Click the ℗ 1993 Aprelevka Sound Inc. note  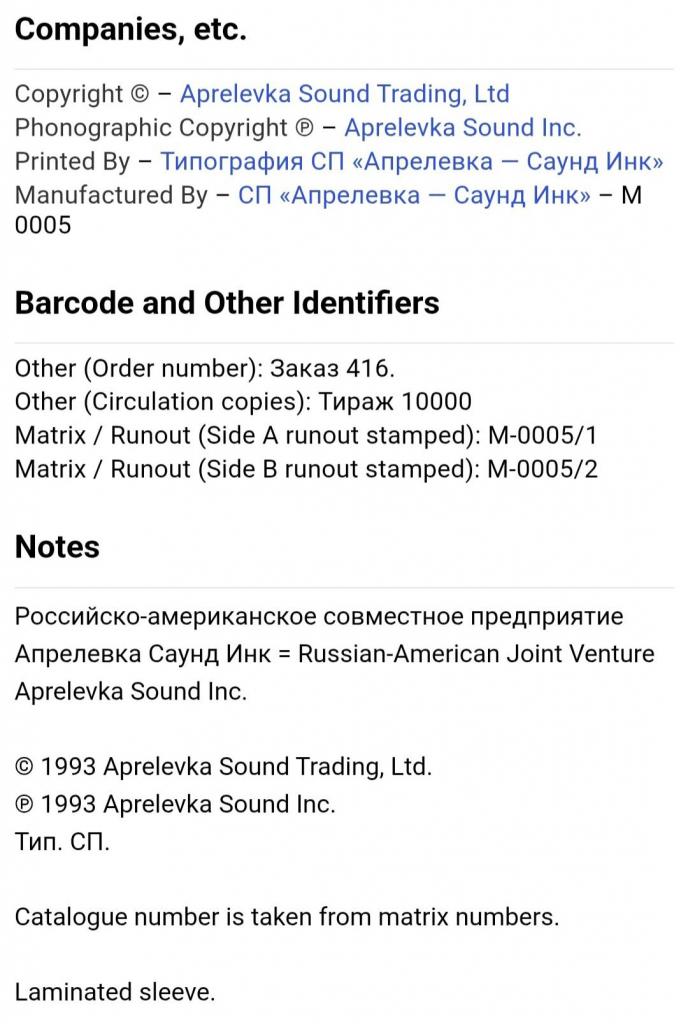pos(175,804)
